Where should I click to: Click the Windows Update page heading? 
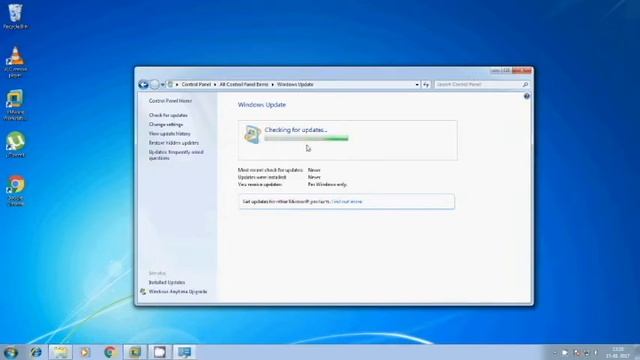[262, 105]
